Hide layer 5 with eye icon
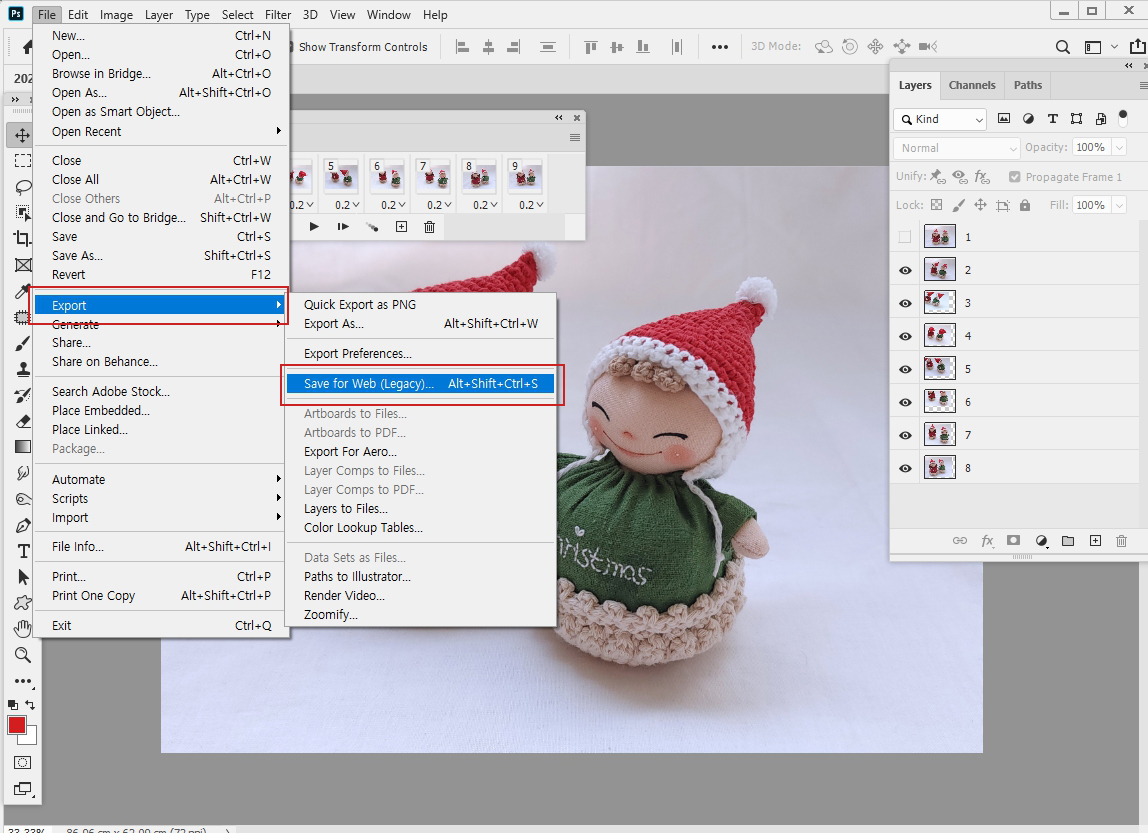The width and height of the screenshot is (1148, 833). point(906,369)
